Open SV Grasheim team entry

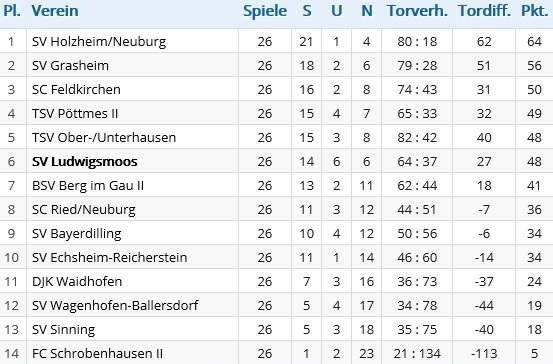click(x=70, y=66)
